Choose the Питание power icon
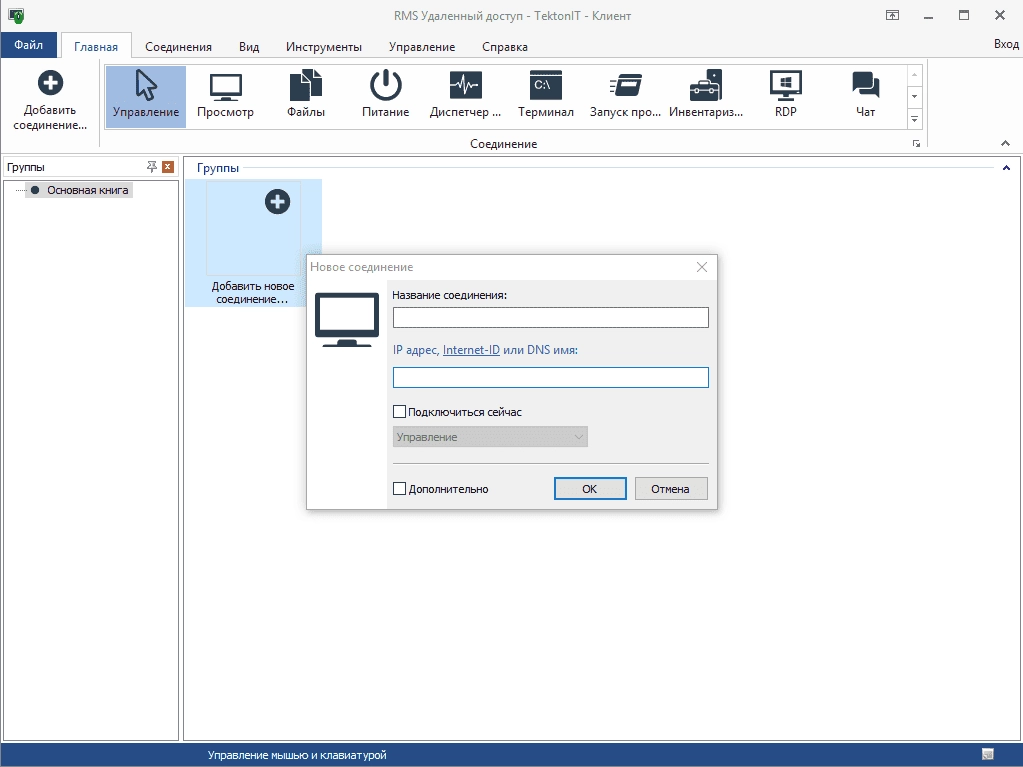The width and height of the screenshot is (1023, 767). (x=386, y=97)
